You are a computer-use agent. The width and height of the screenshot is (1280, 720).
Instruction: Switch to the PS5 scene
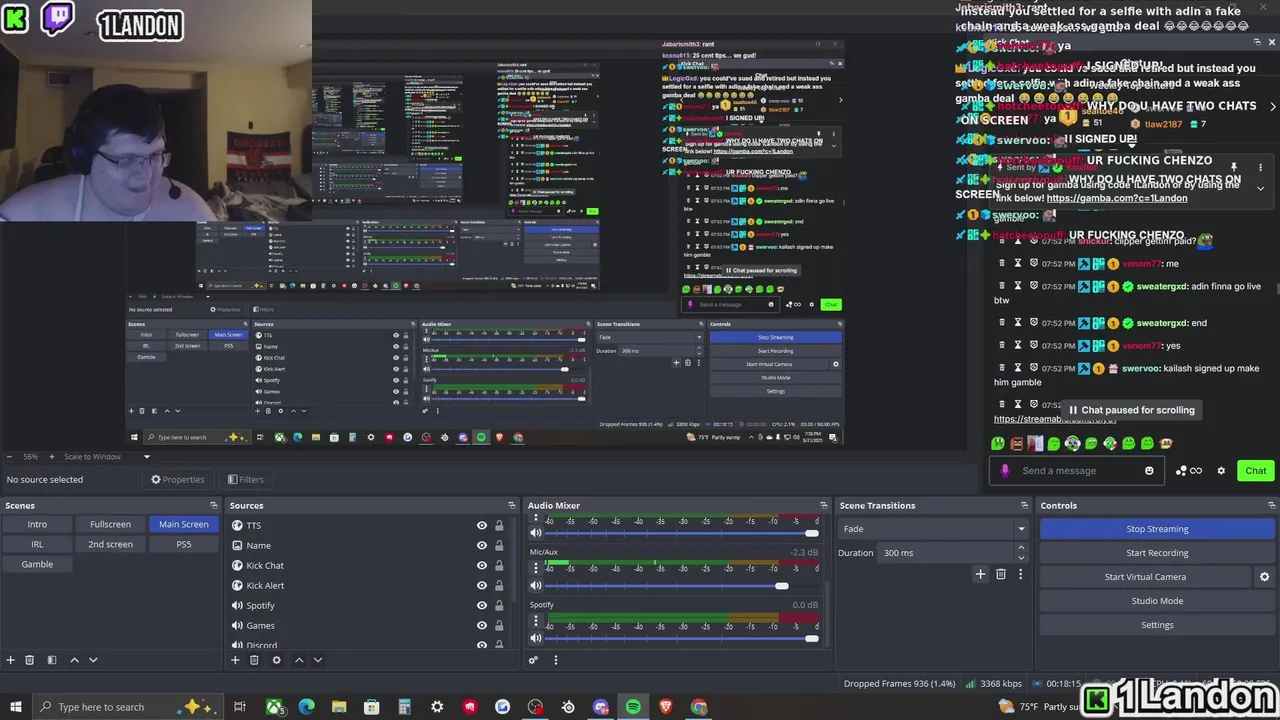(x=184, y=544)
